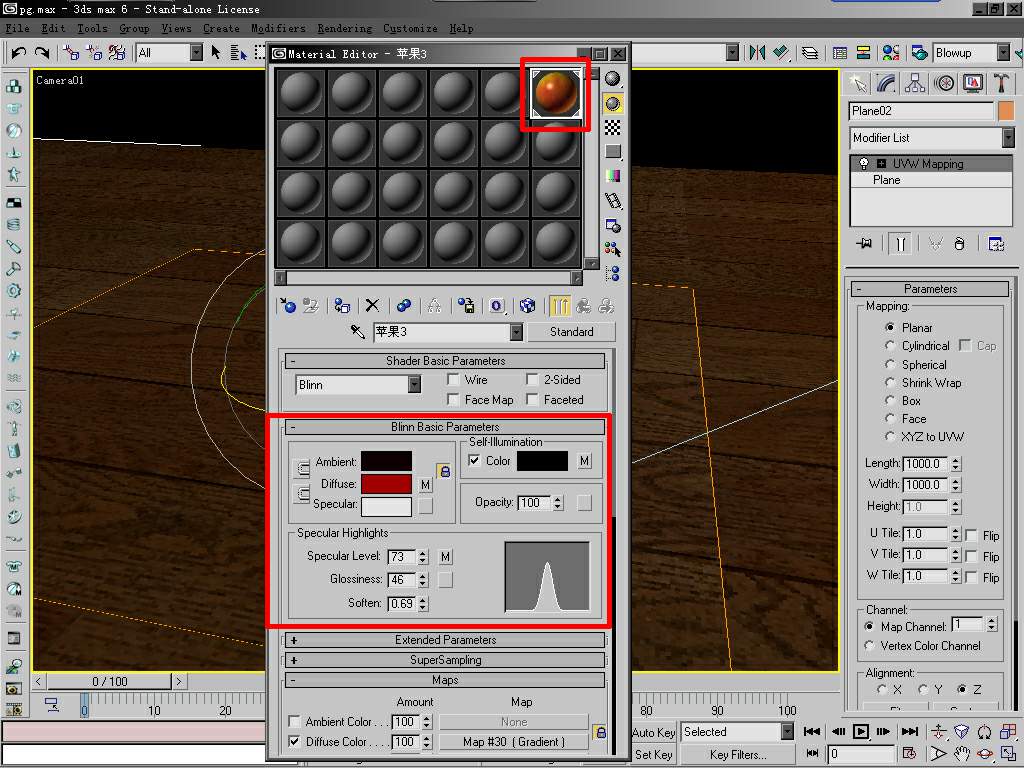Enable the Face Map checkbox
Screen dimensions: 1024x768
[453, 399]
